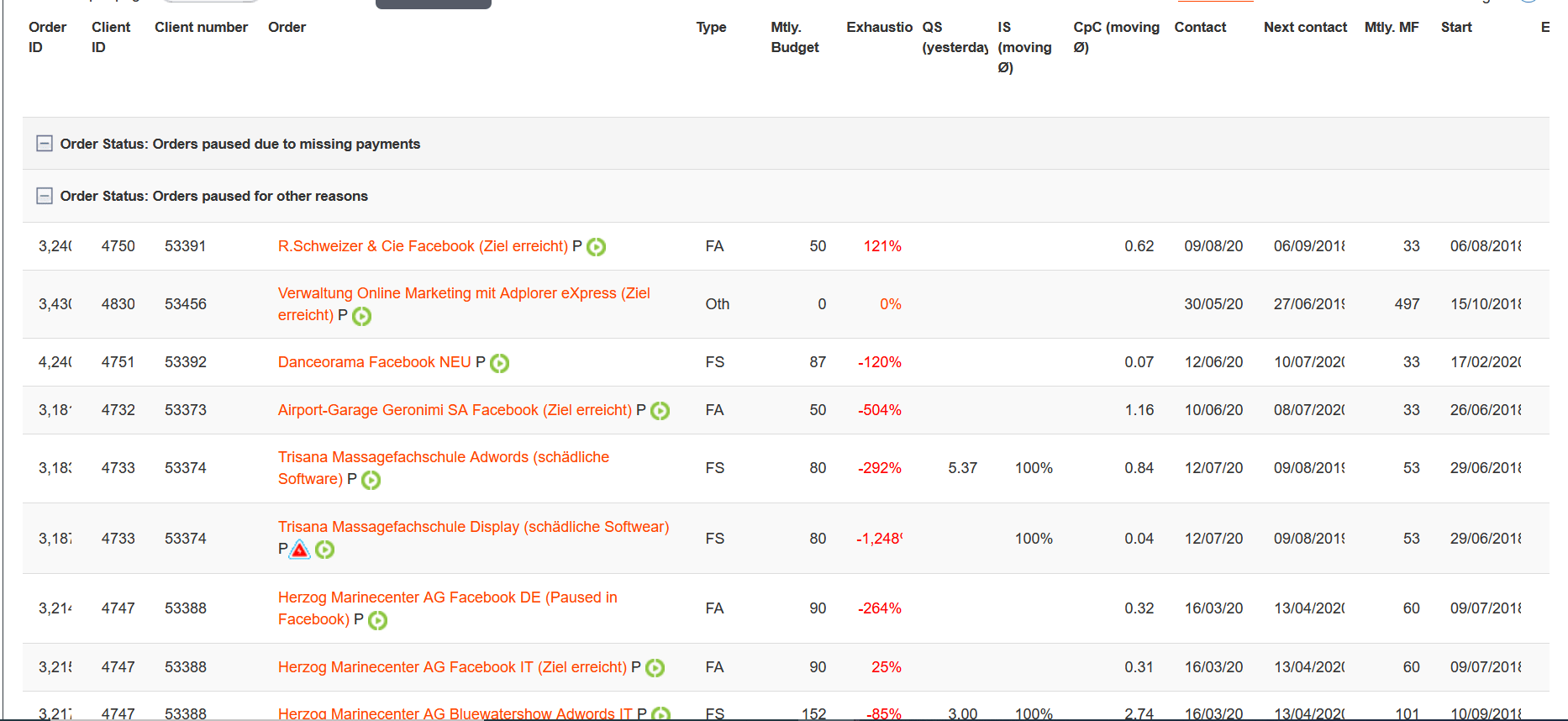Open R.Schweizer & Cie Facebook order
Image resolution: width=1568 pixels, height=721 pixels.
[423, 246]
